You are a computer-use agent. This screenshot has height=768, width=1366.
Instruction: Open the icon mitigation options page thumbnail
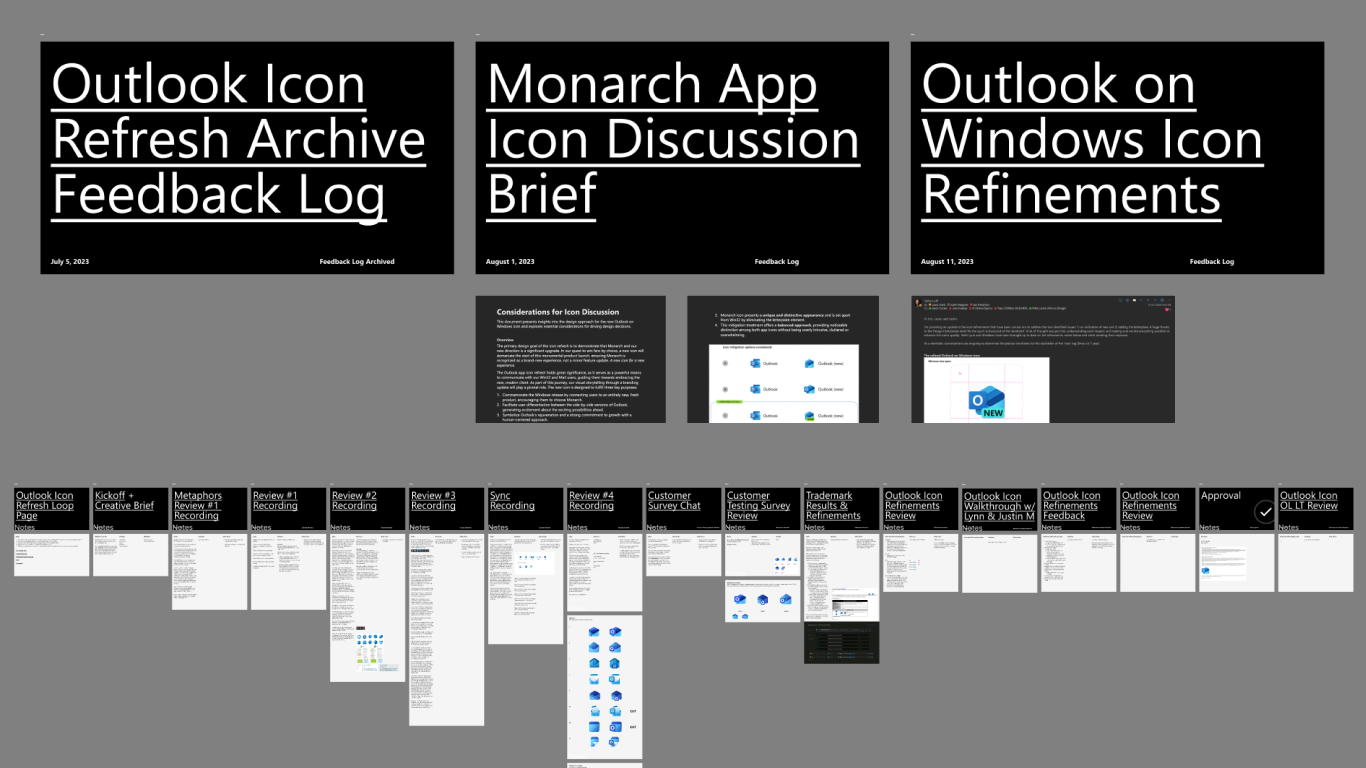783,359
